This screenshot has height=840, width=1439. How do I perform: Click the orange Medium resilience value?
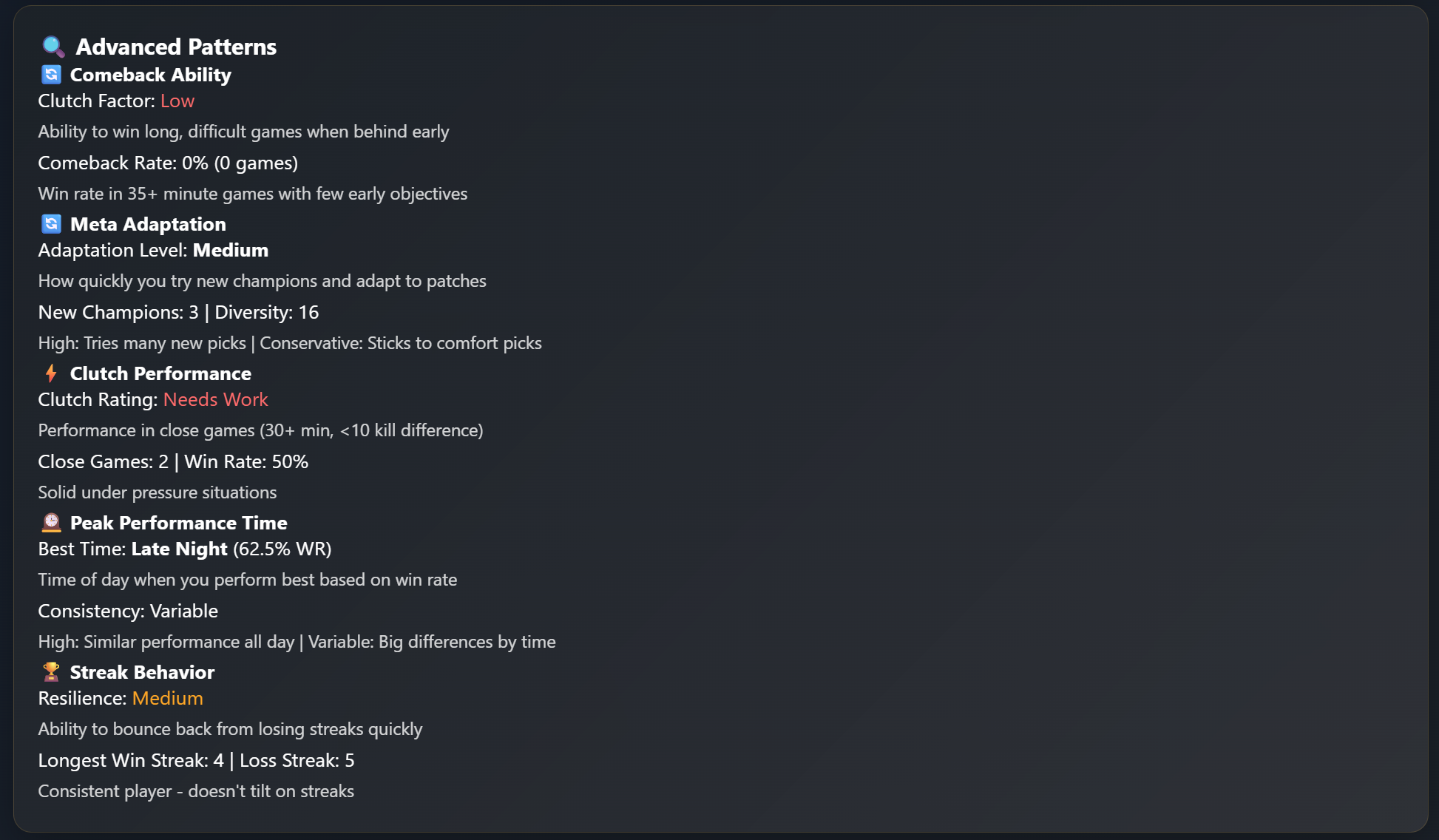(x=168, y=698)
